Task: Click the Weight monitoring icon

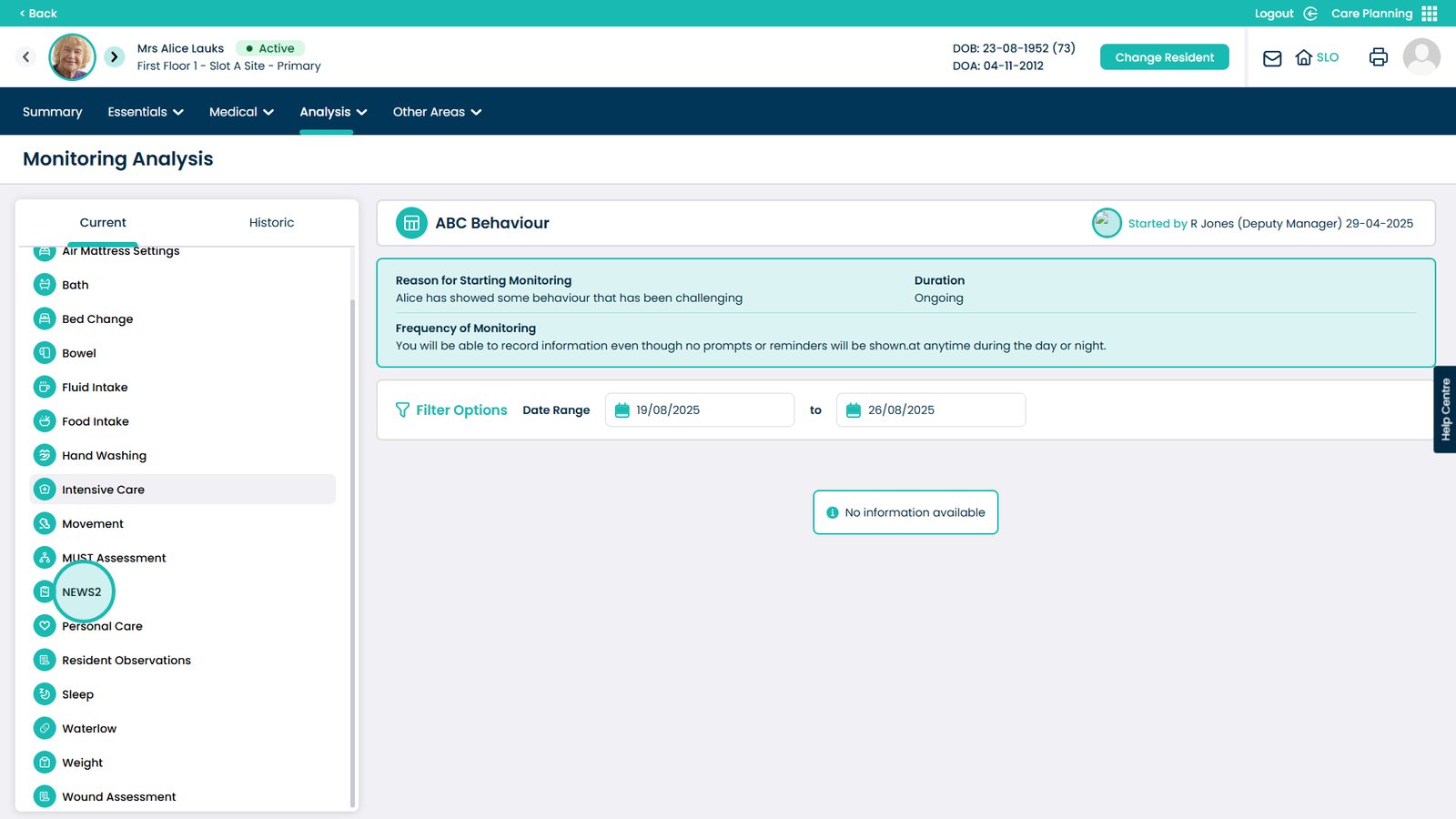Action: (45, 763)
